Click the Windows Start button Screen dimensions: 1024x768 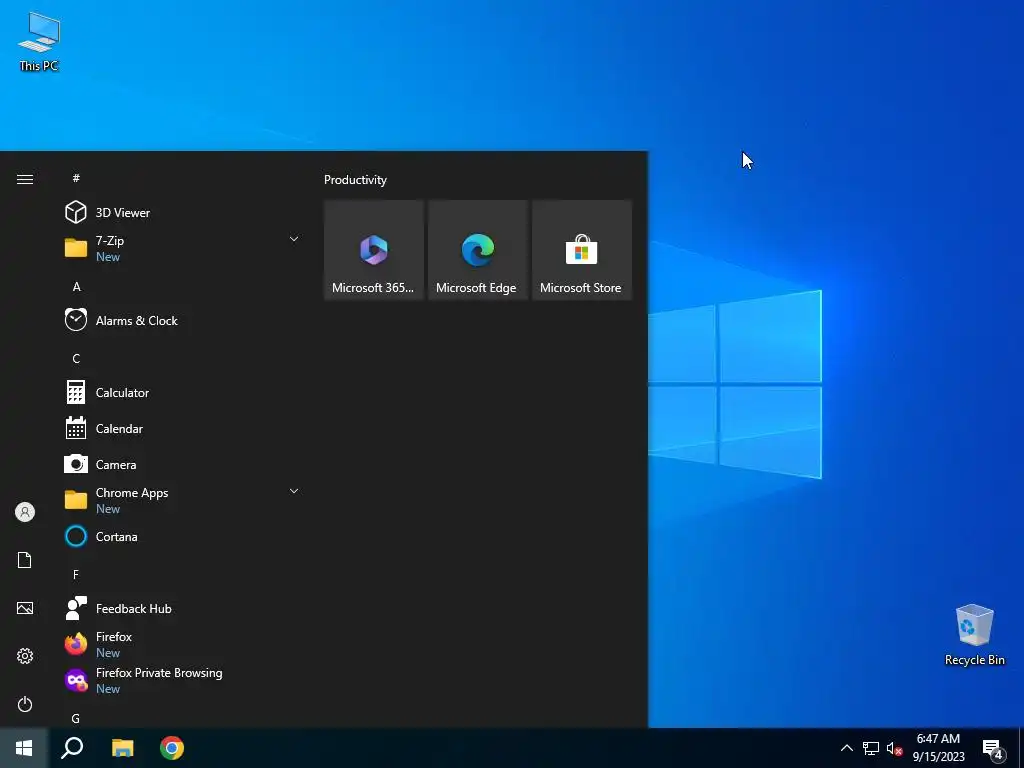[24, 748]
